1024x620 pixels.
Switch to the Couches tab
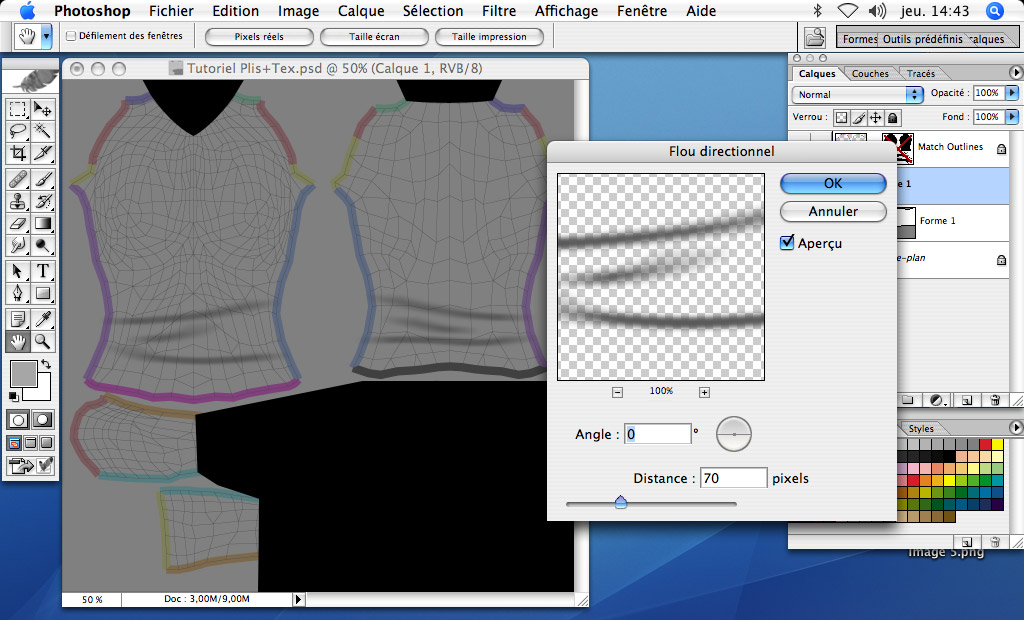[870, 74]
